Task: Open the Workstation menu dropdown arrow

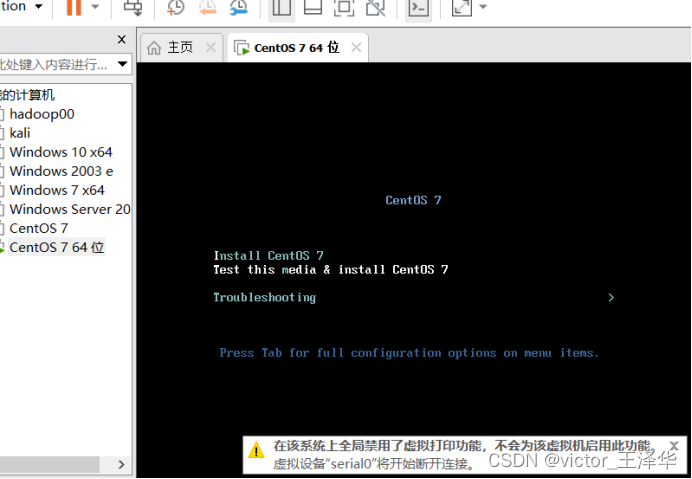Action: tap(38, 6)
